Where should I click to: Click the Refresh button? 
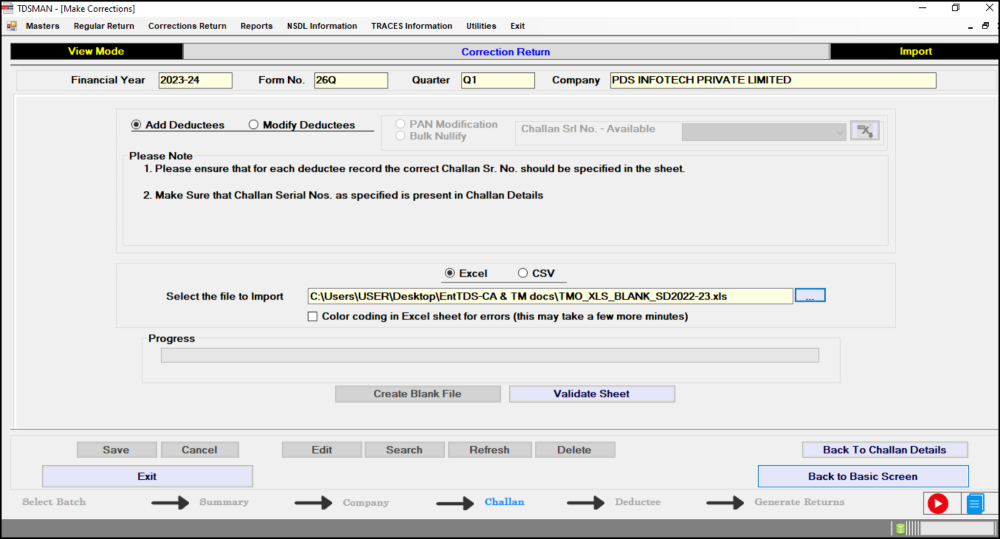click(490, 450)
